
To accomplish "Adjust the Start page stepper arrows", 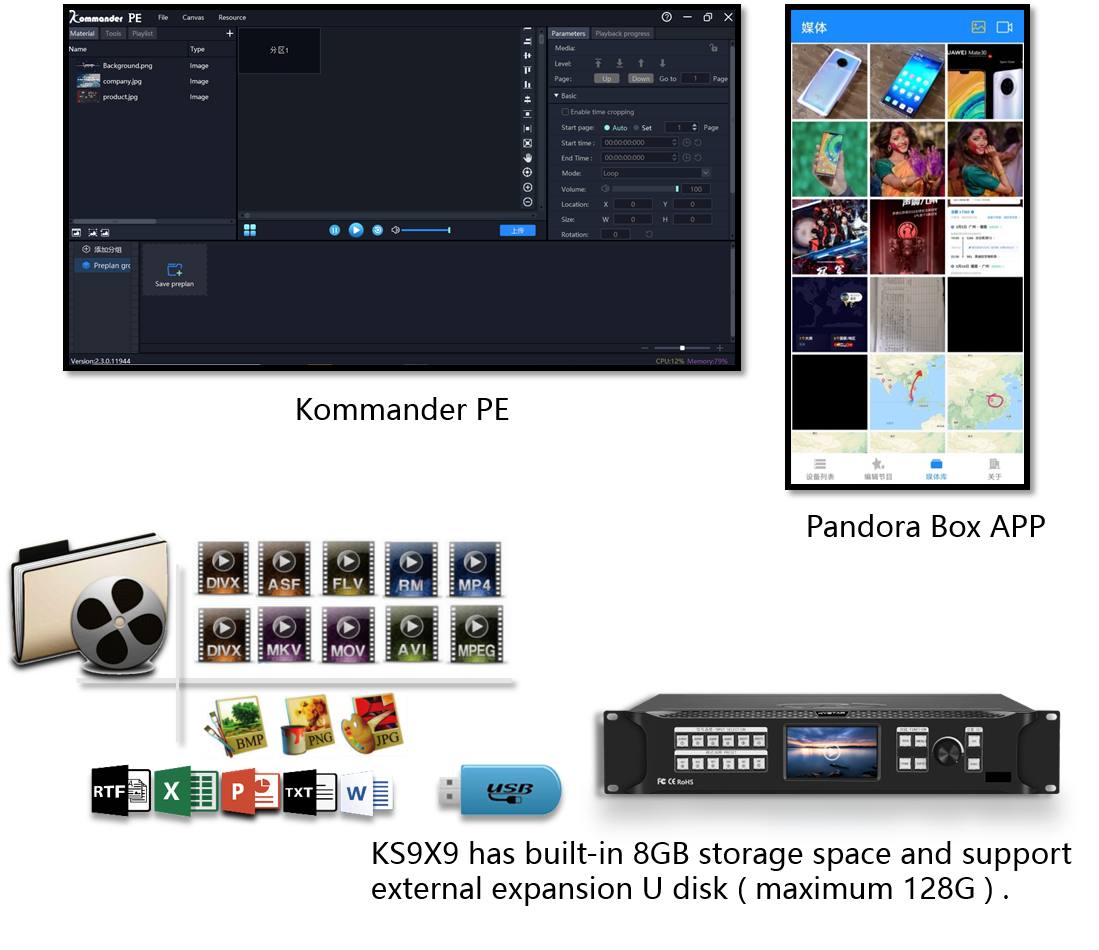I will [695, 128].
